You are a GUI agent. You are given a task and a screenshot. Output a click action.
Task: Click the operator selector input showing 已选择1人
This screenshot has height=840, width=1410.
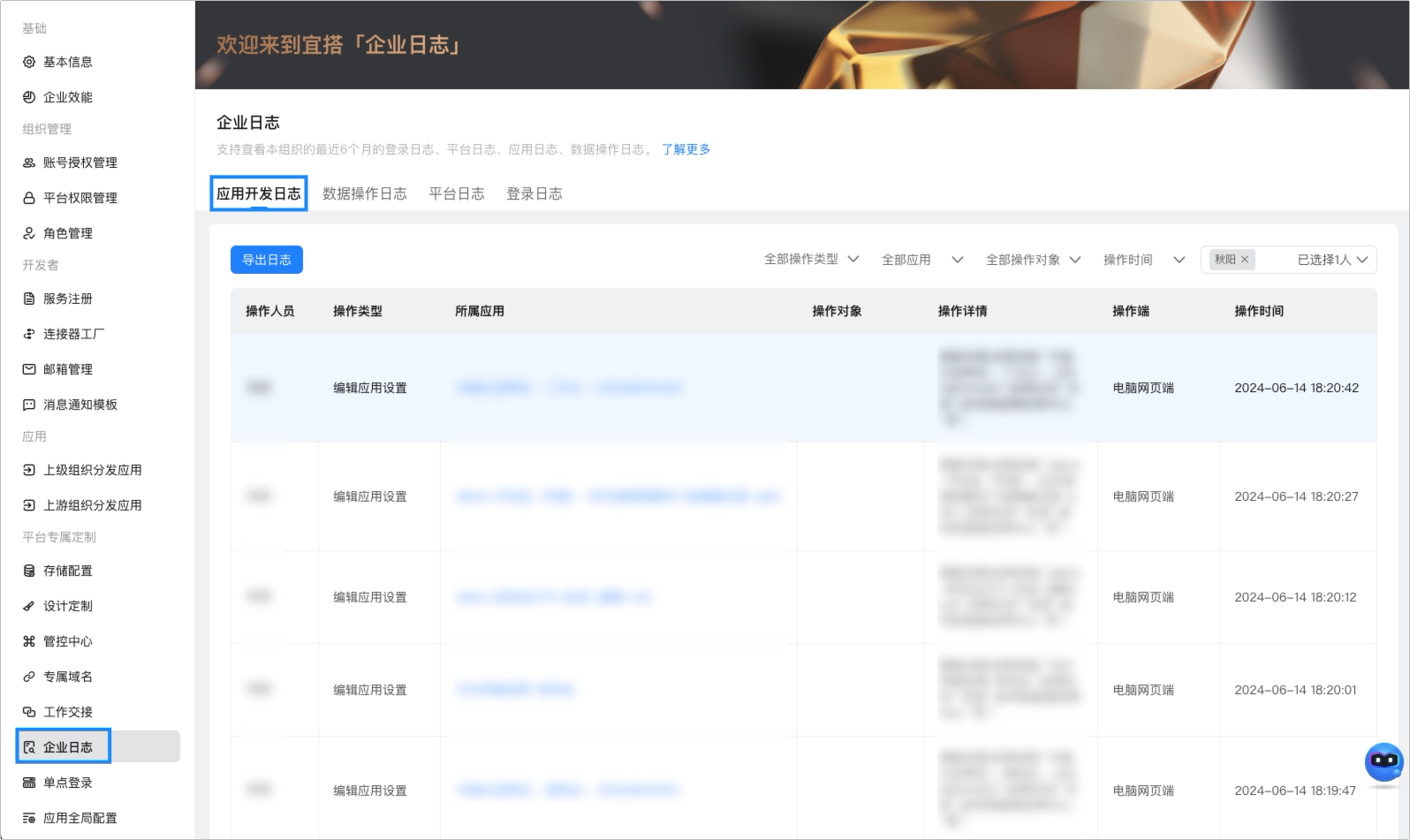tap(1288, 260)
